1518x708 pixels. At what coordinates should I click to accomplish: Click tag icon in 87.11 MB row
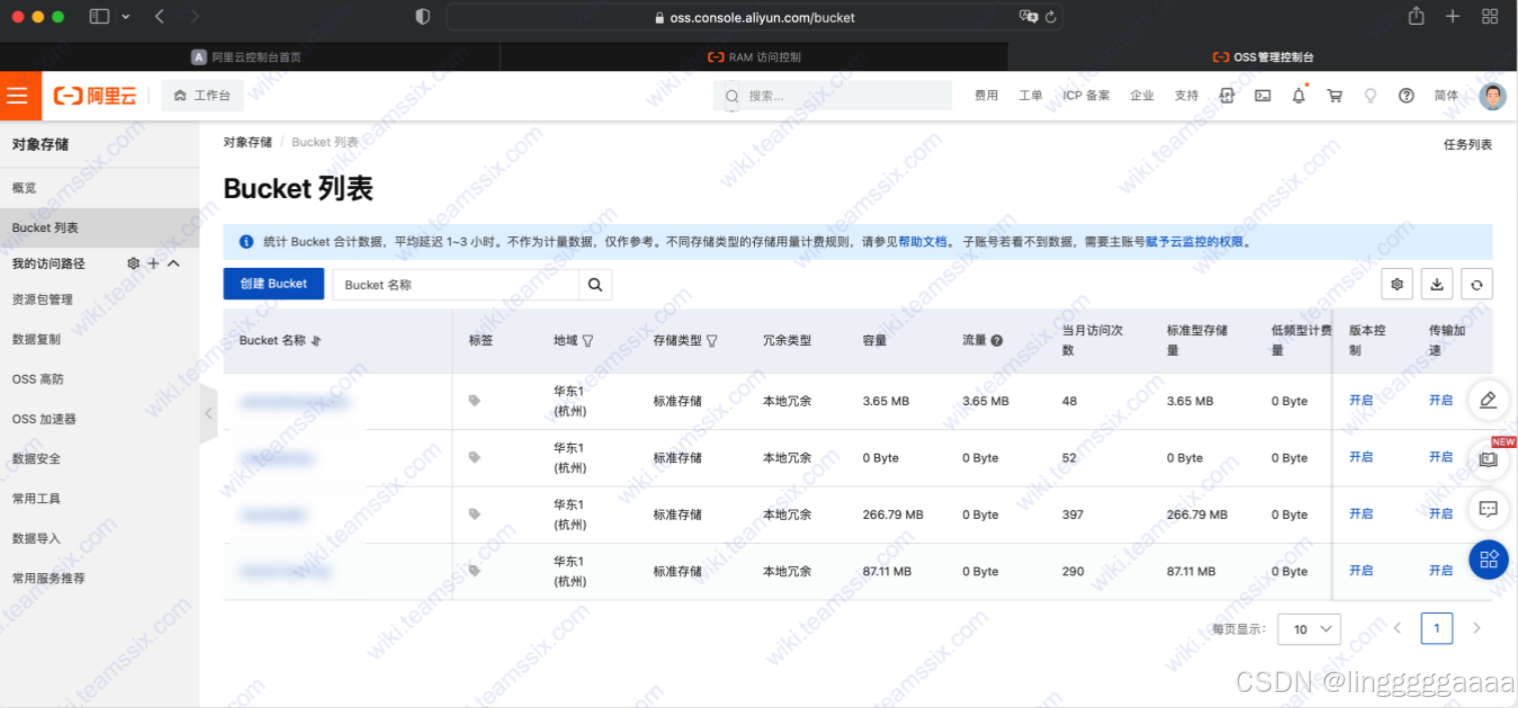point(475,571)
